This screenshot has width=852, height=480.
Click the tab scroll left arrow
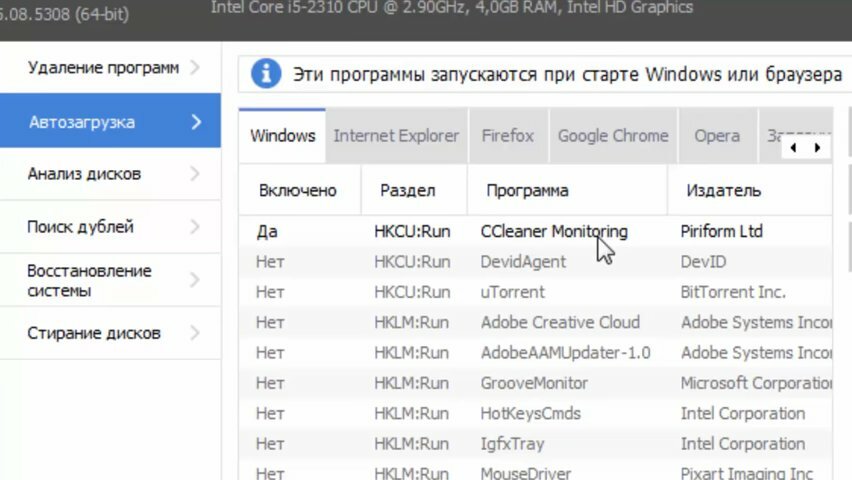point(794,147)
